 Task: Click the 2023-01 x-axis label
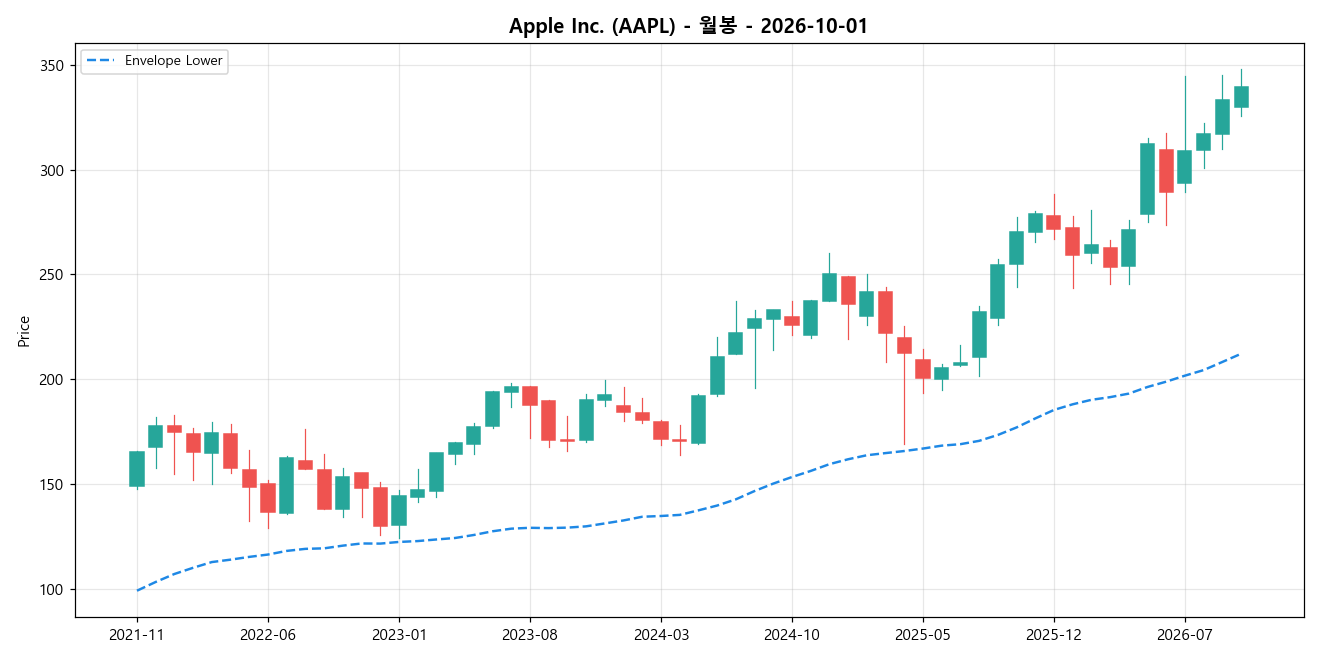coord(399,635)
